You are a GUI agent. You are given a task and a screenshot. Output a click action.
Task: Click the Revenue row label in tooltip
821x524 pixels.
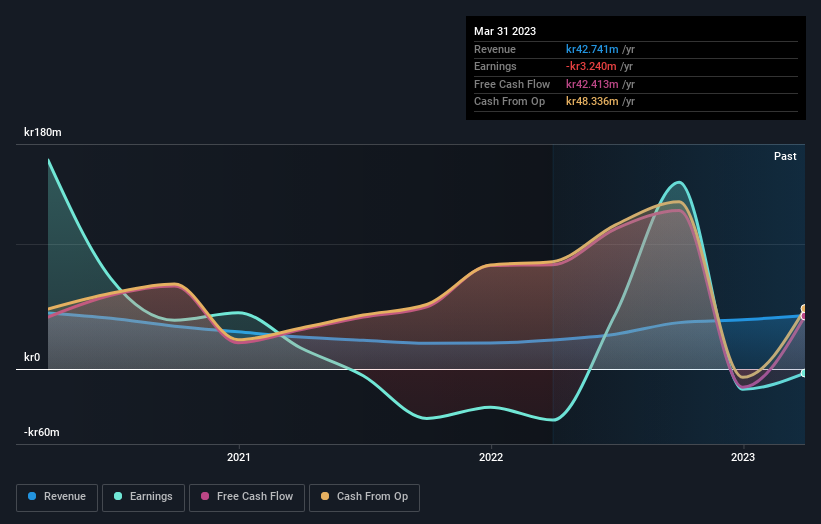(x=495, y=49)
